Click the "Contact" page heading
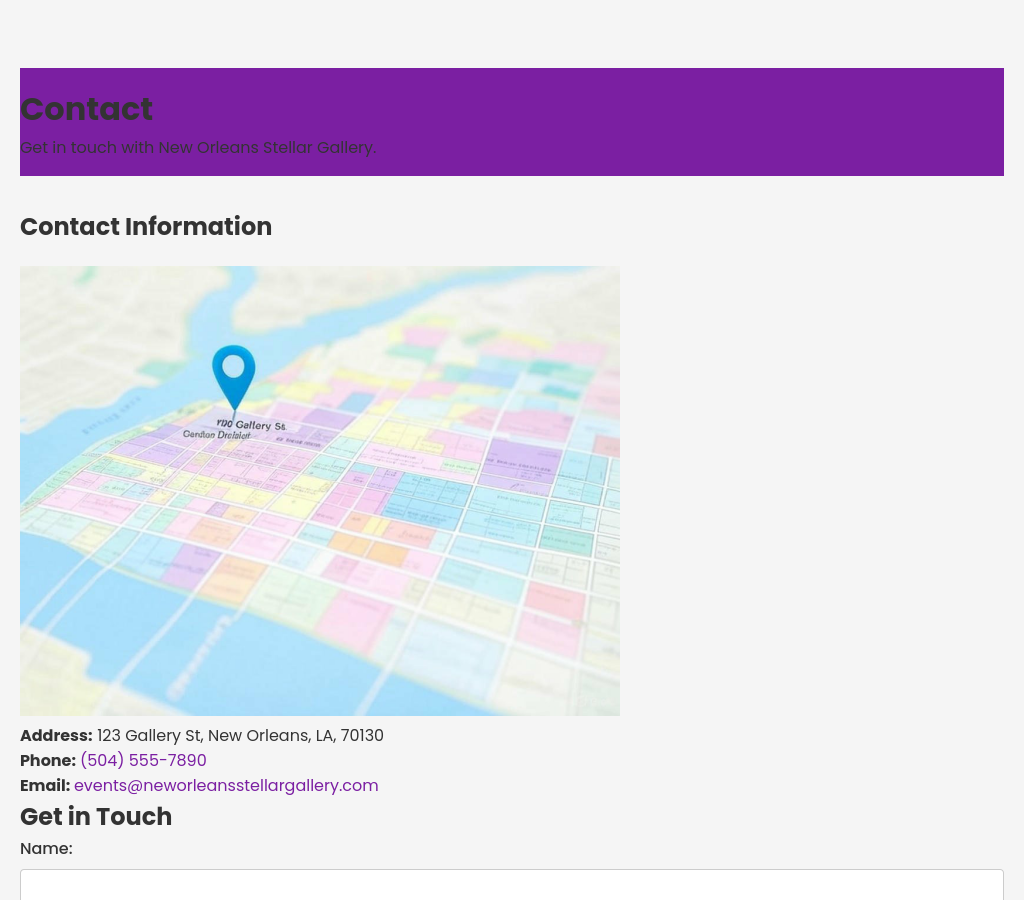 pyautogui.click(x=86, y=109)
